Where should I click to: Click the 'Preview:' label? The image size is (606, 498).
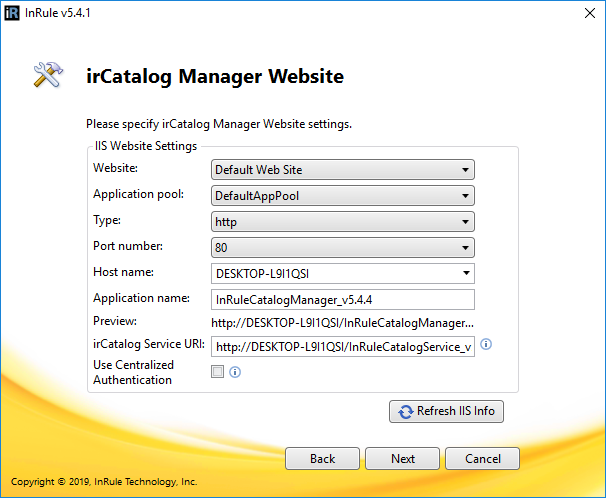[115, 321]
